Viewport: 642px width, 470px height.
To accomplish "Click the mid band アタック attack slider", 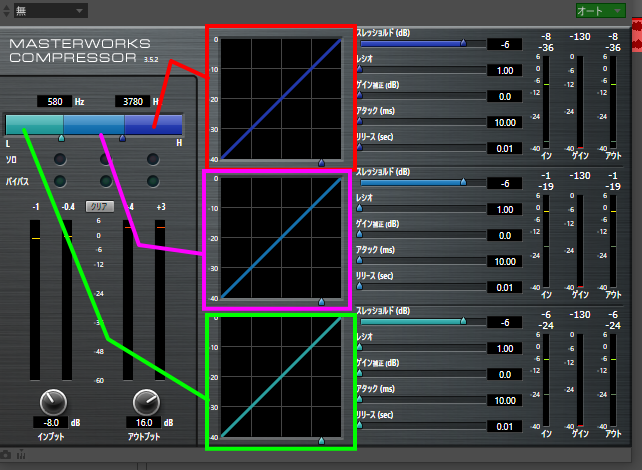I will click(x=423, y=261).
